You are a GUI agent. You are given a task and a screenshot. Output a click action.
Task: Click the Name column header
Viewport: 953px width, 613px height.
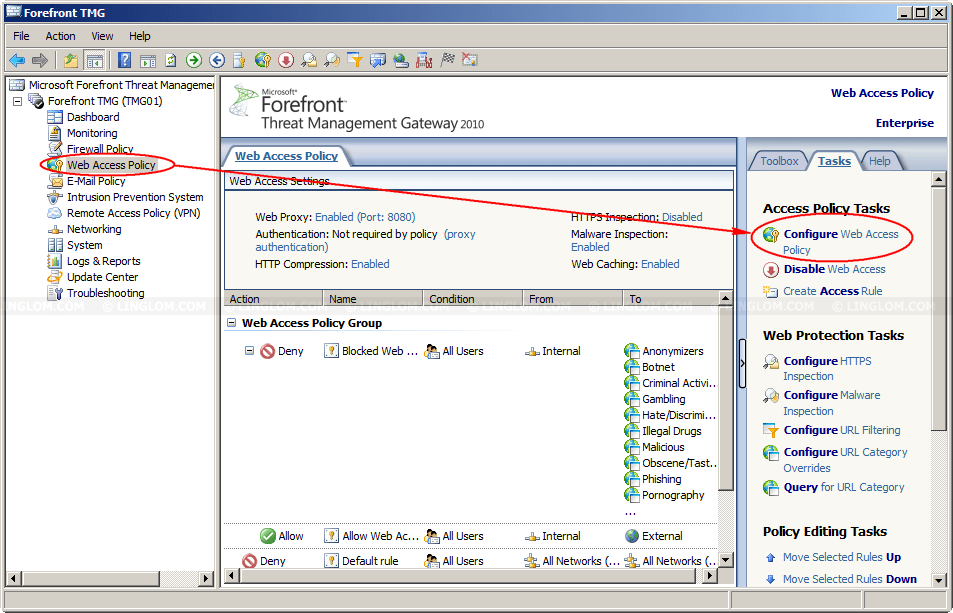pos(373,299)
